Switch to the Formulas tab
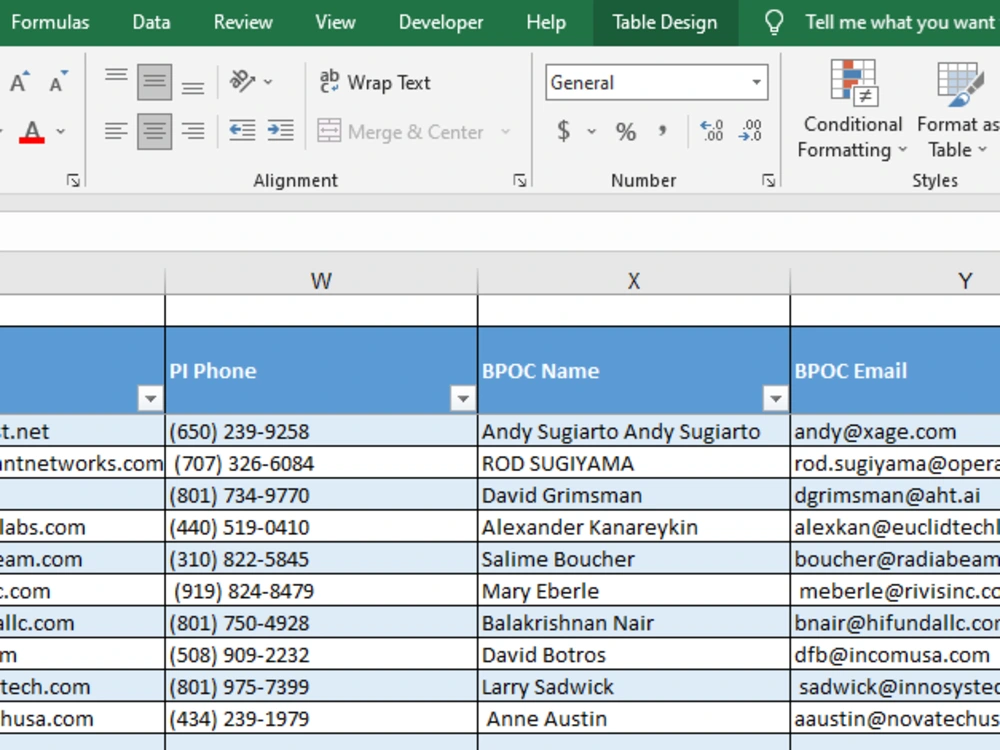The image size is (1000, 750). pos(50,22)
